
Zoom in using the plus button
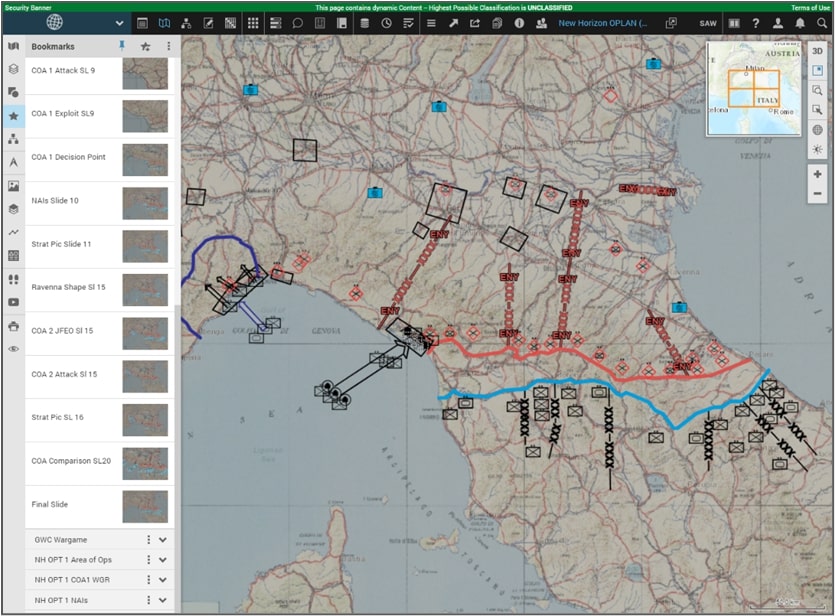pos(818,174)
